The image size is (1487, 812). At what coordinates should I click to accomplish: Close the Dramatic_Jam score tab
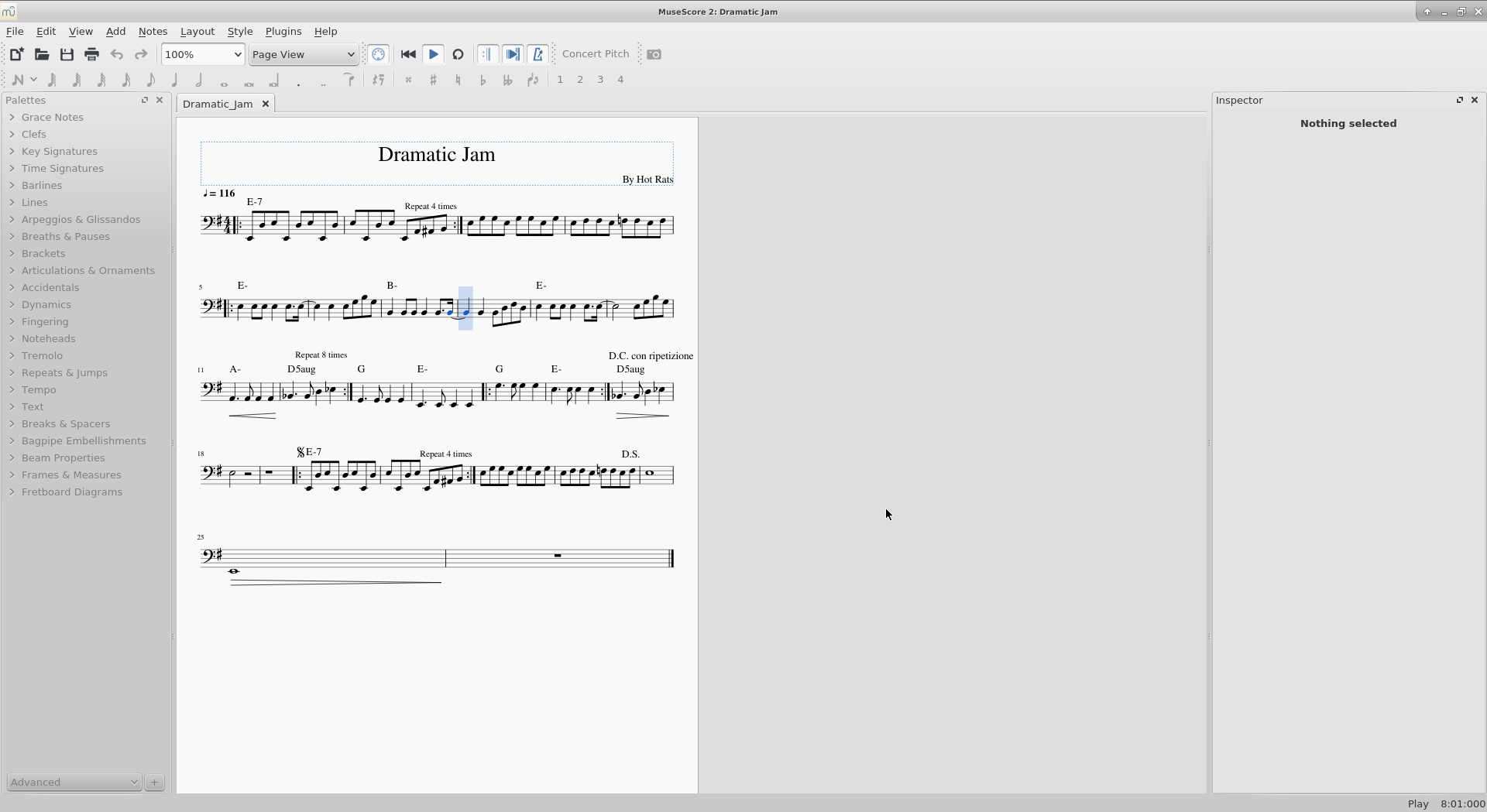(266, 104)
